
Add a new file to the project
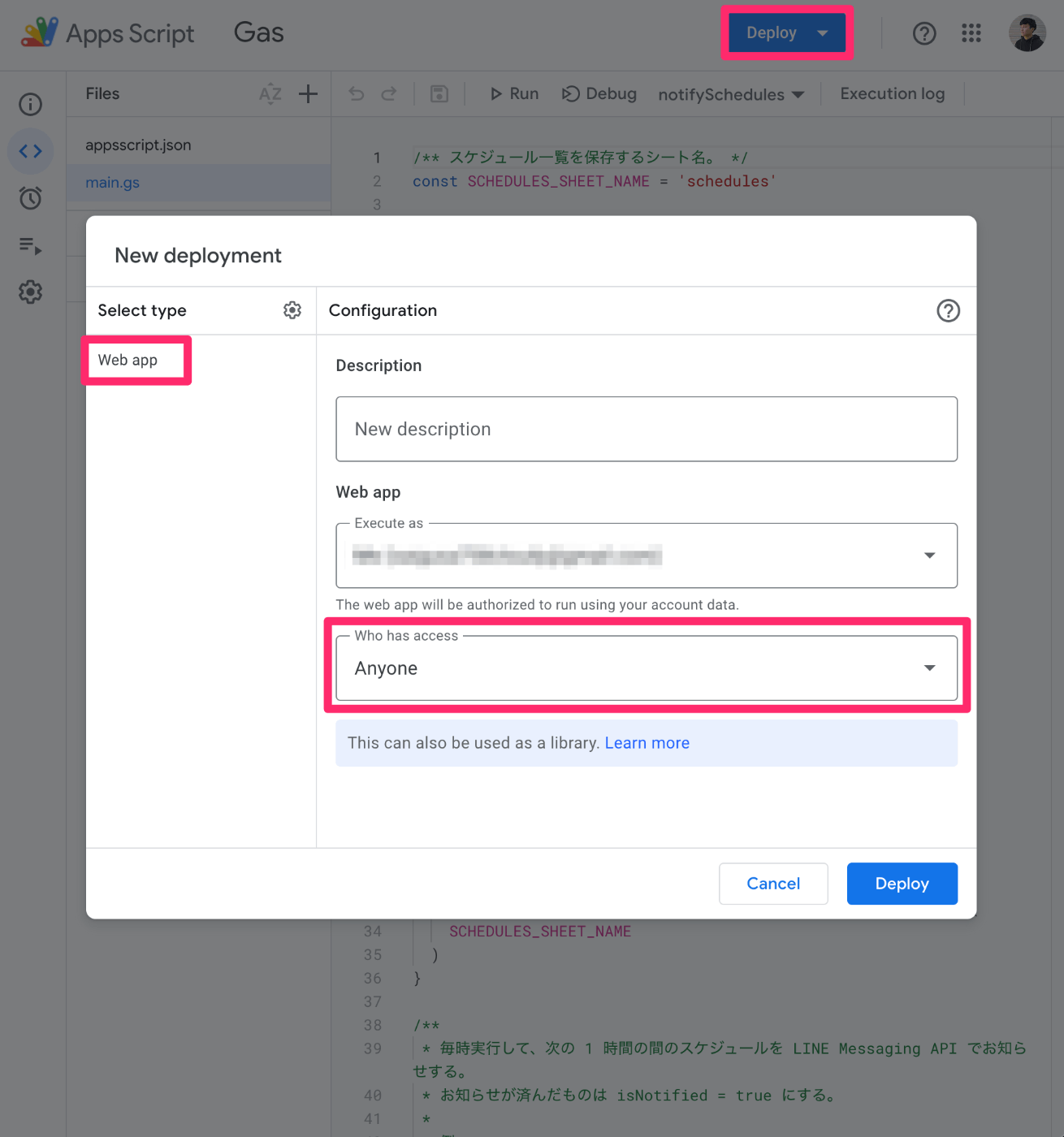[x=308, y=93]
